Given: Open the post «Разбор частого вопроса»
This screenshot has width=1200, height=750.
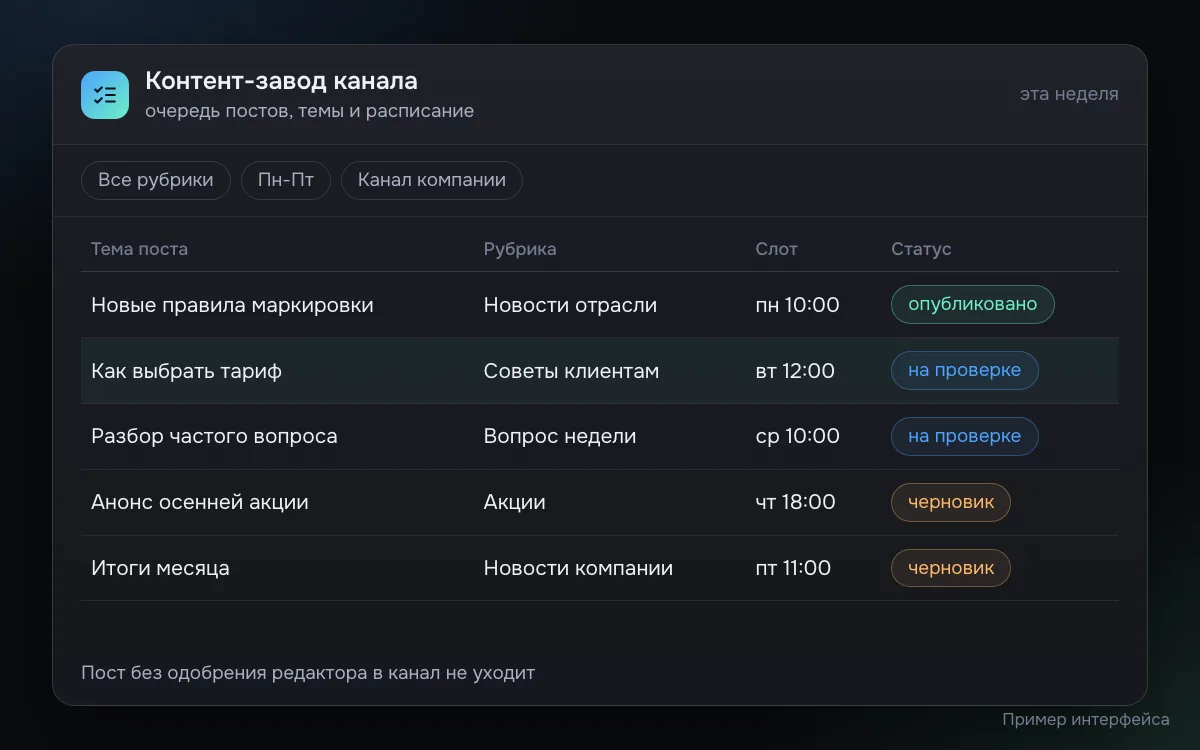Looking at the screenshot, I should click(x=214, y=437).
